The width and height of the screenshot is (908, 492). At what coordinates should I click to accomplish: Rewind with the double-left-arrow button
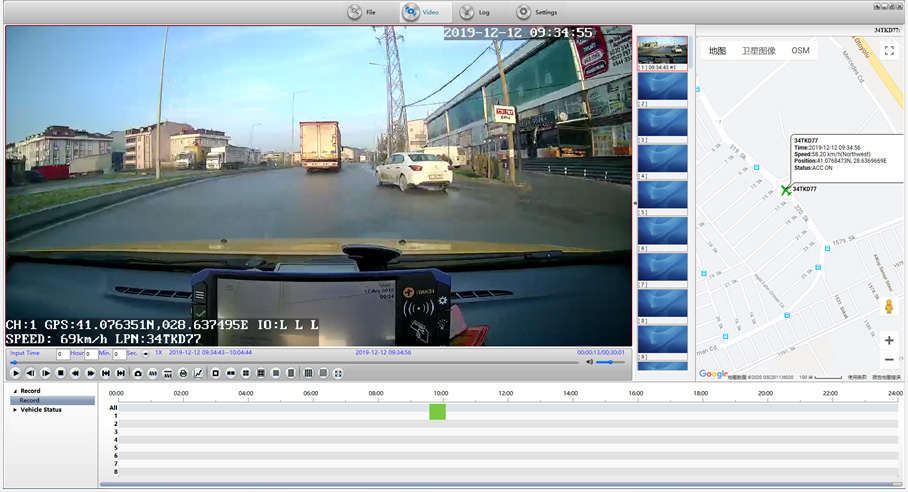[75, 373]
